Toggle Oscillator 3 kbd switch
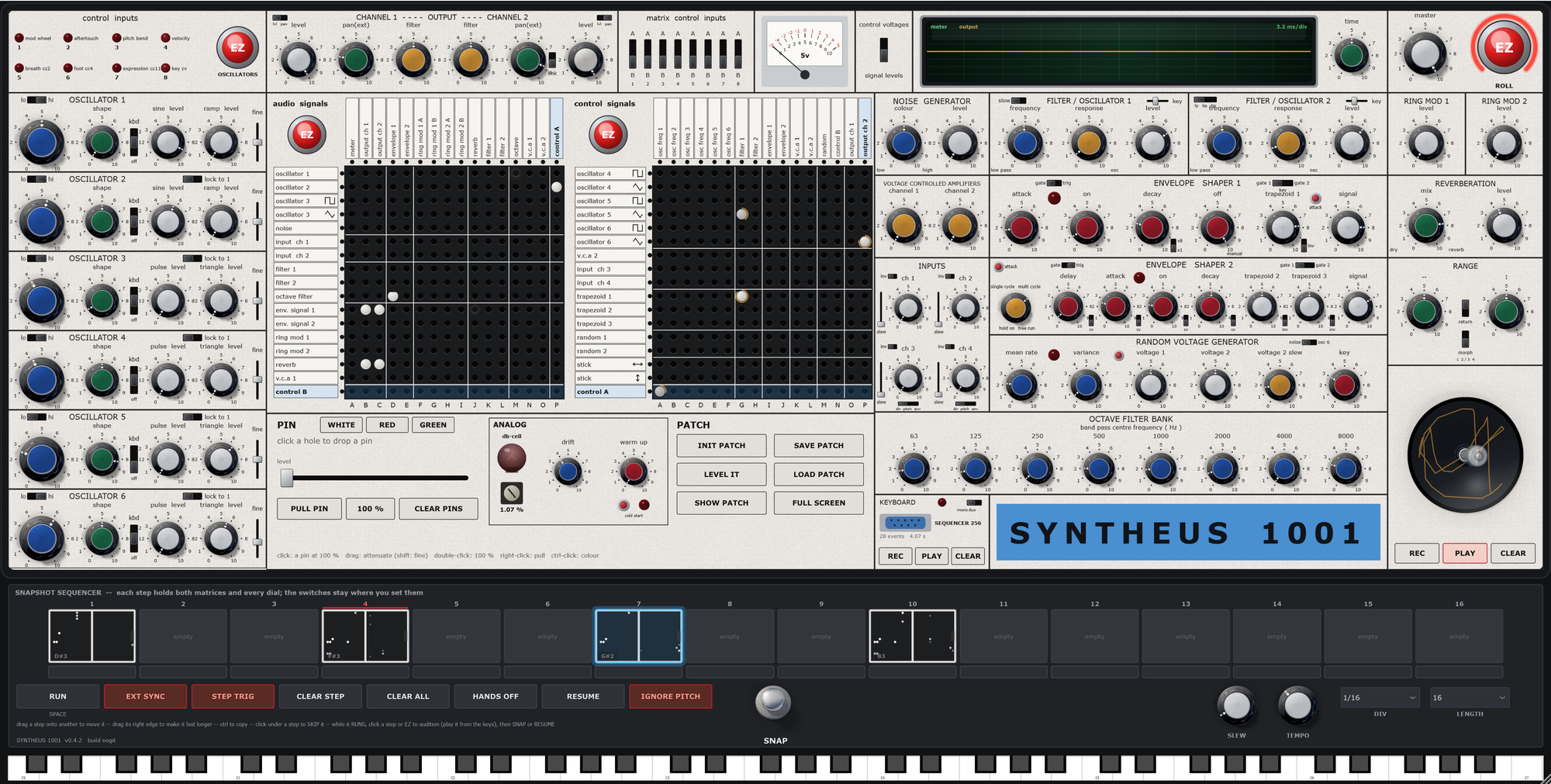 pos(134,300)
